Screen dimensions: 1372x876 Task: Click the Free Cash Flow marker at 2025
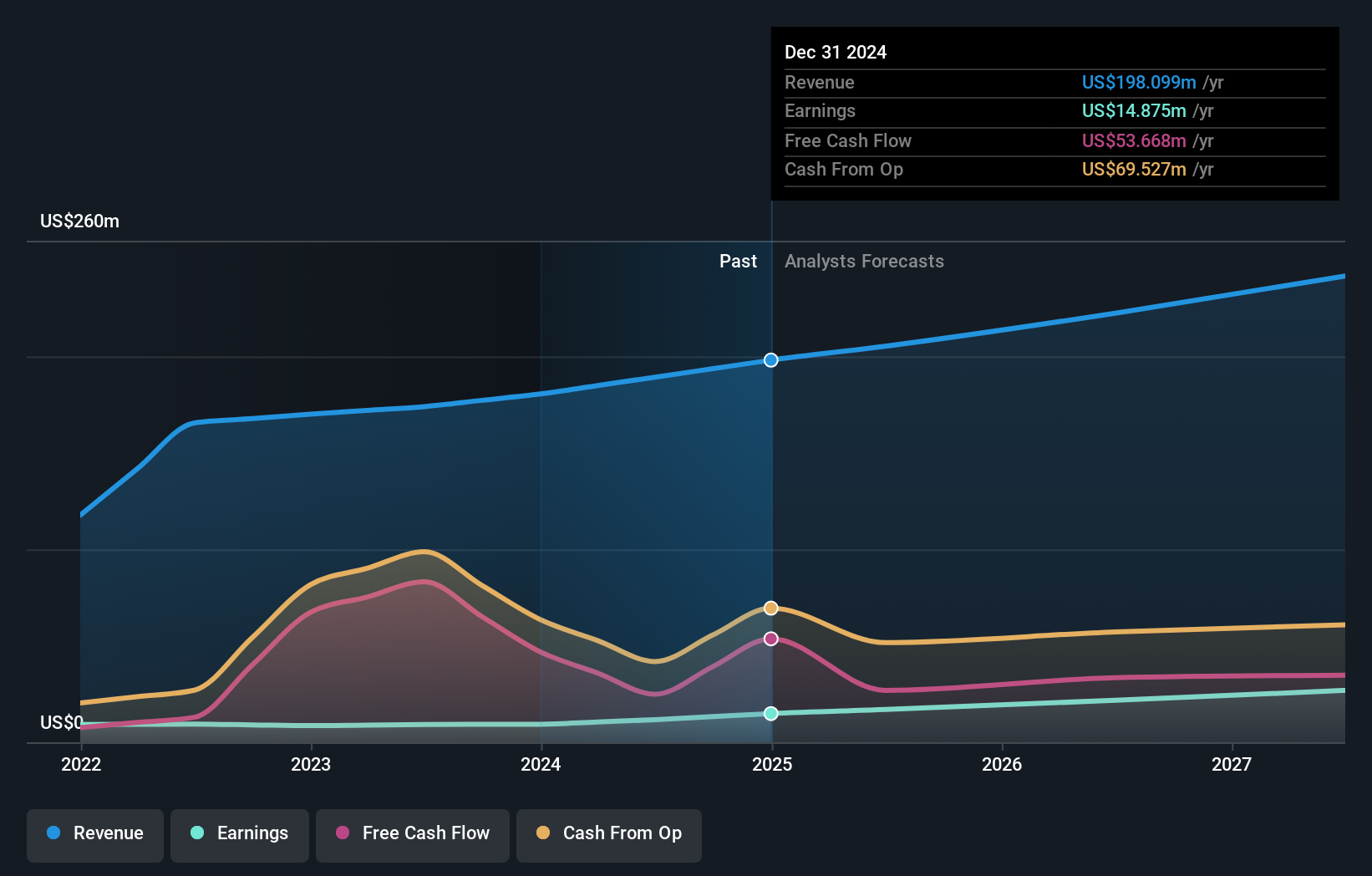pyautogui.click(x=771, y=639)
